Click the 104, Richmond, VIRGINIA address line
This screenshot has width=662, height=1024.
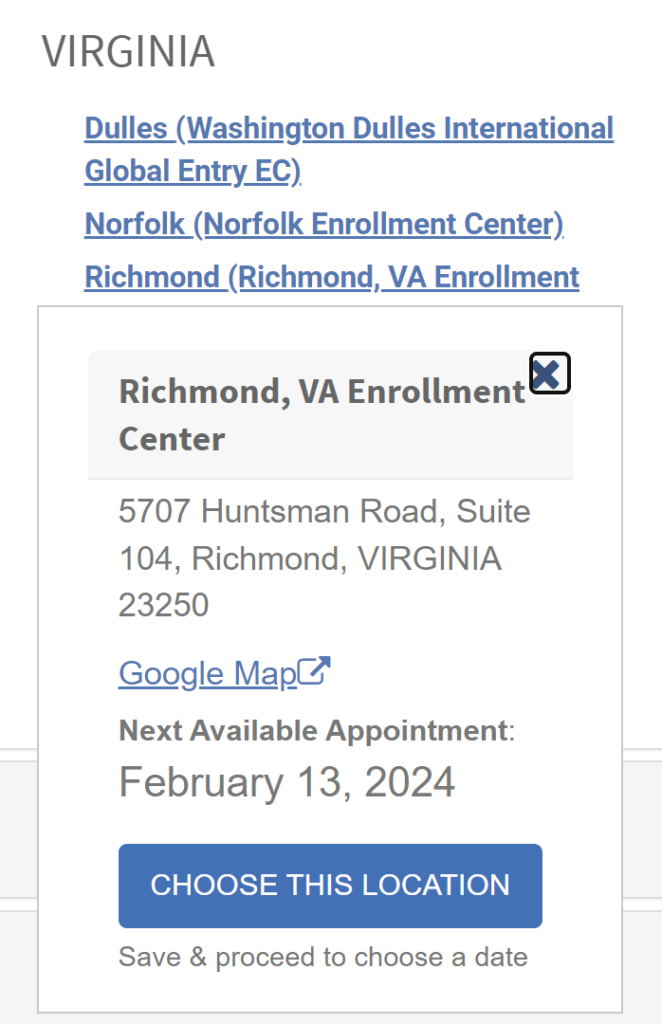[x=310, y=559]
